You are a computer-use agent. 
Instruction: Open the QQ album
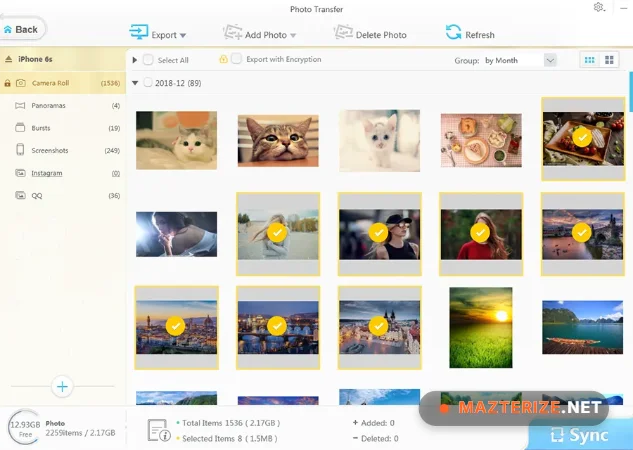tap(63, 195)
